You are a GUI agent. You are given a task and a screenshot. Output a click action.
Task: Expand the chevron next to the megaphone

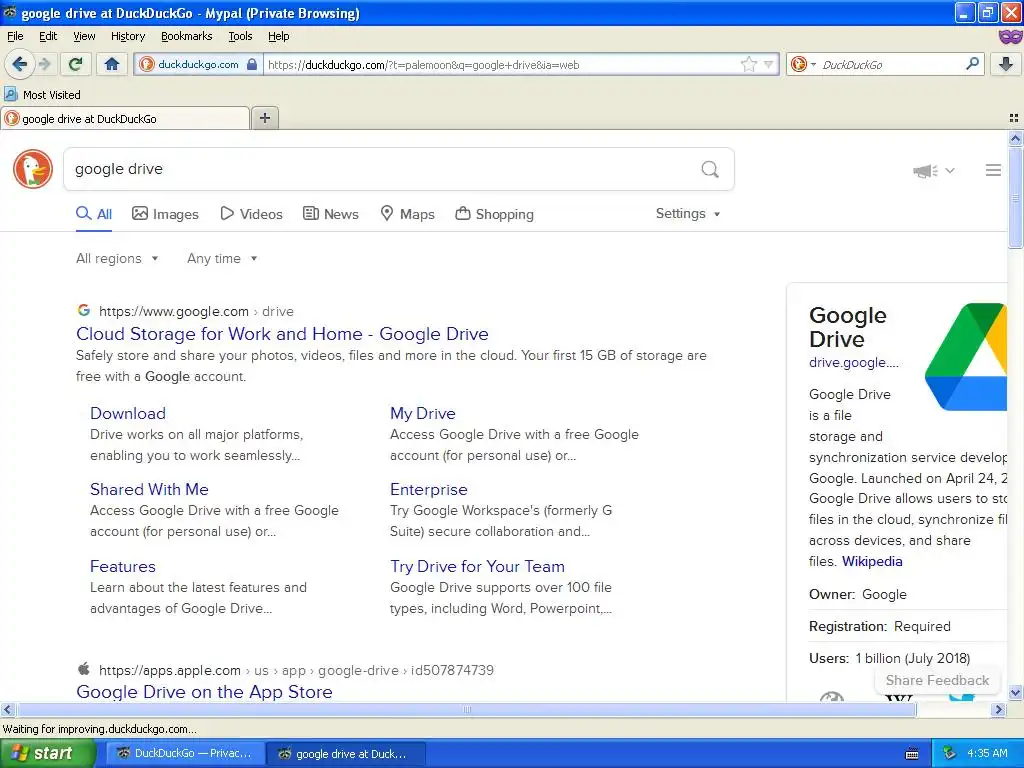(x=950, y=170)
